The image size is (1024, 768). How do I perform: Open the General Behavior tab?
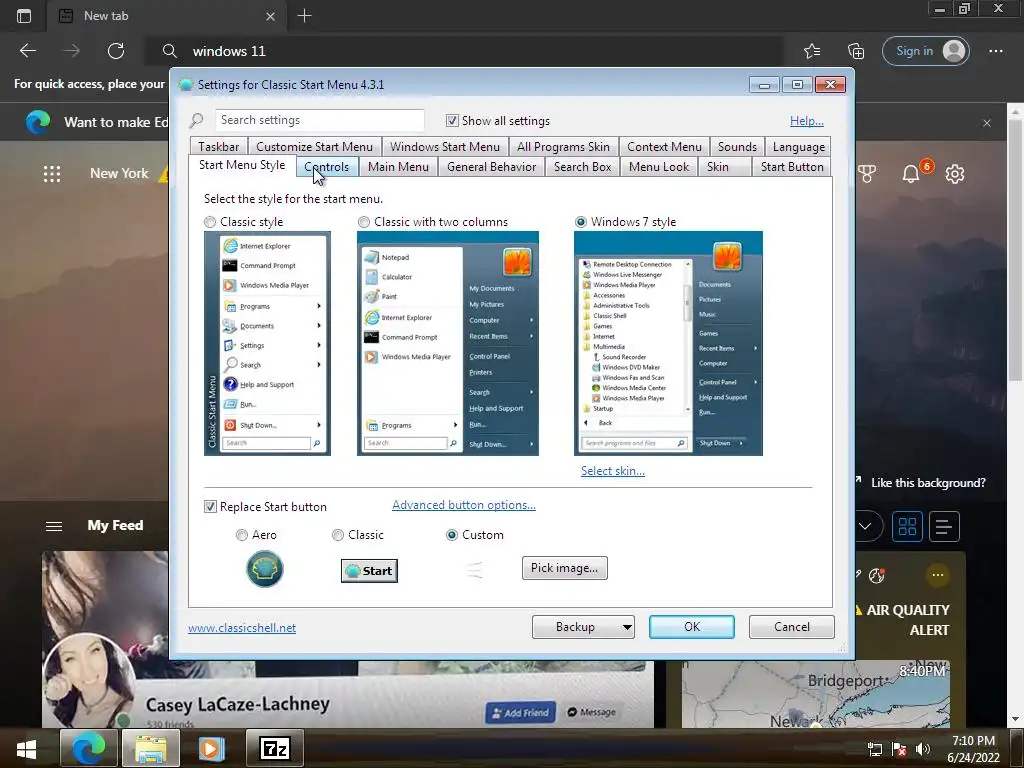(x=492, y=167)
